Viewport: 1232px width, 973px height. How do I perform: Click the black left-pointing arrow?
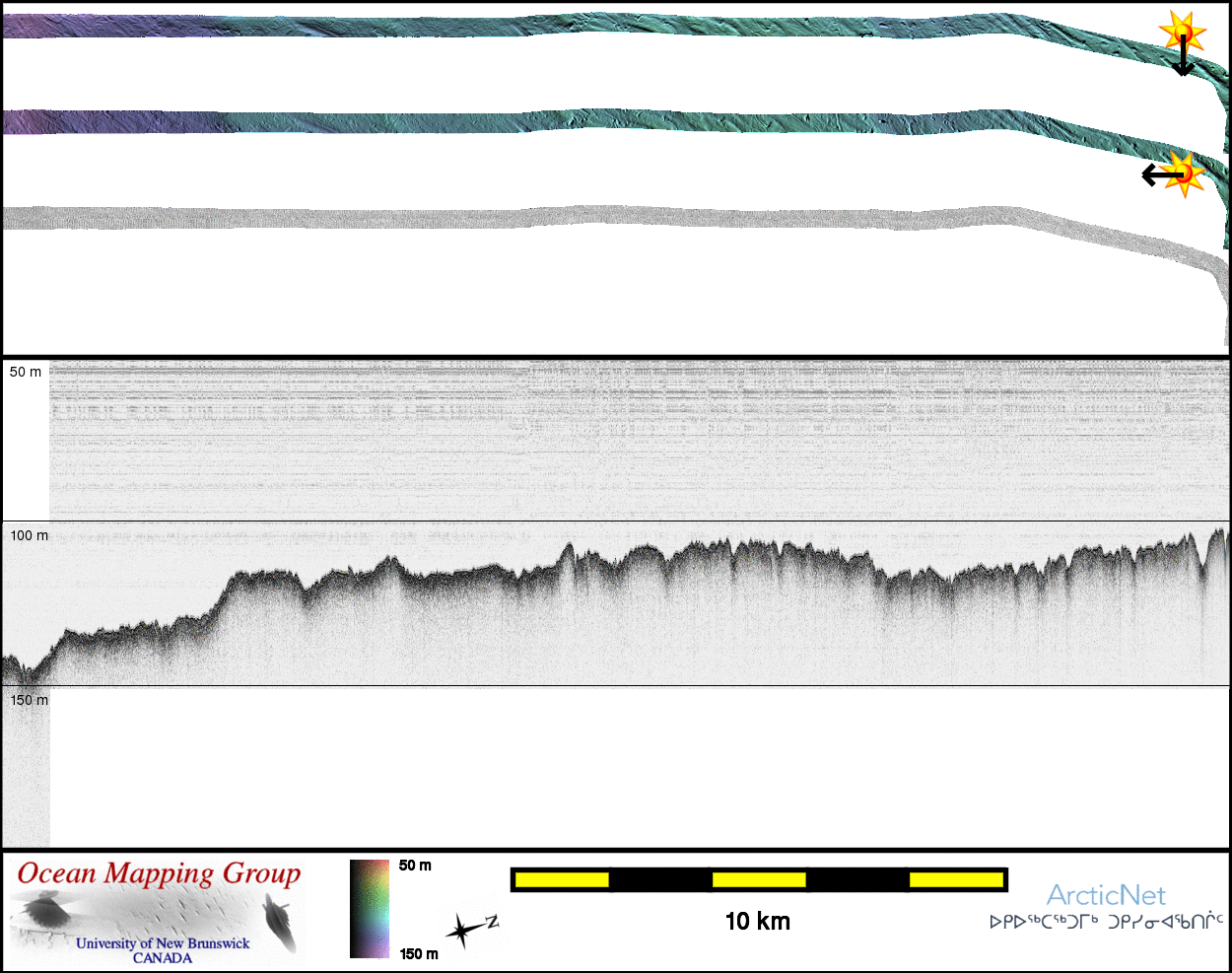pyautogui.click(x=1157, y=175)
